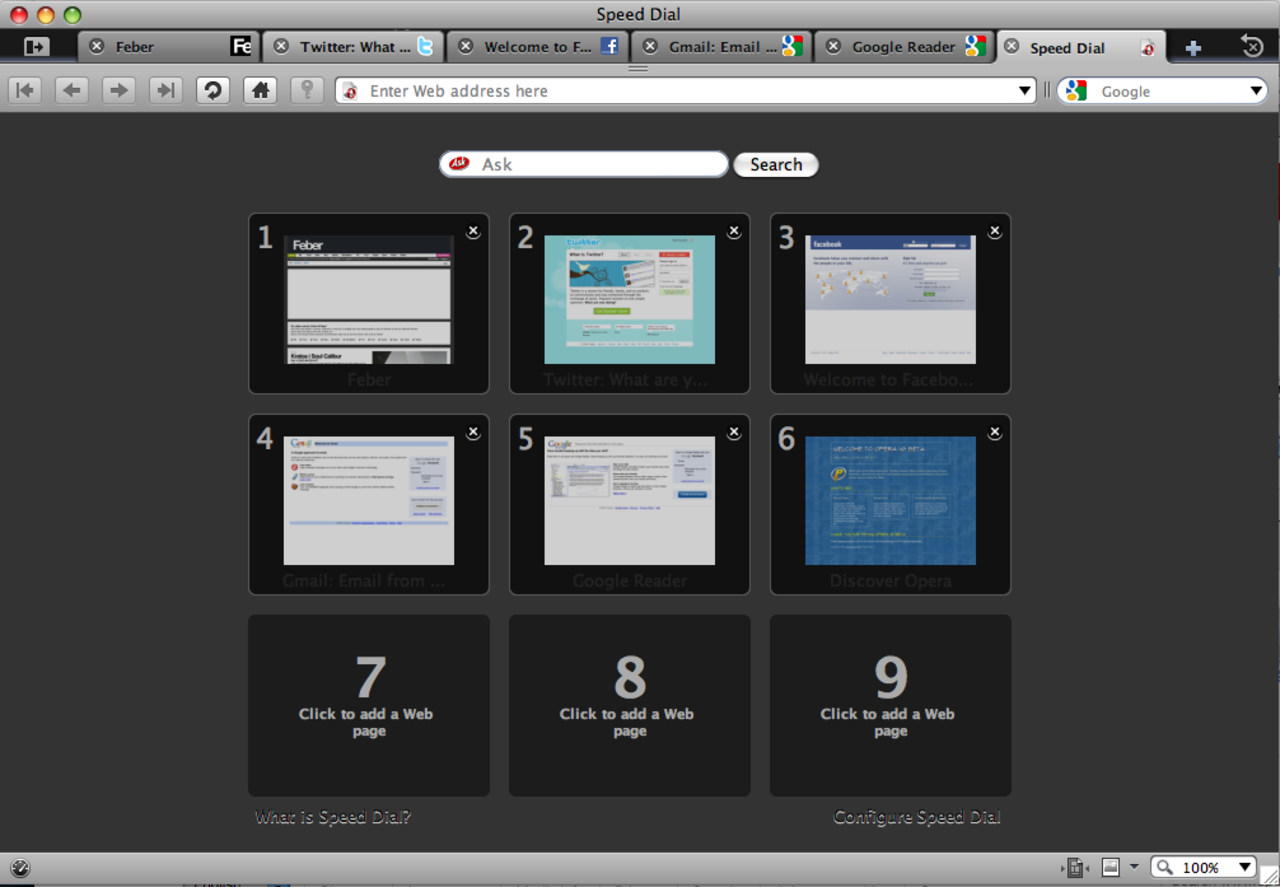
Task: Open the Google search engine dropdown
Action: point(1256,91)
